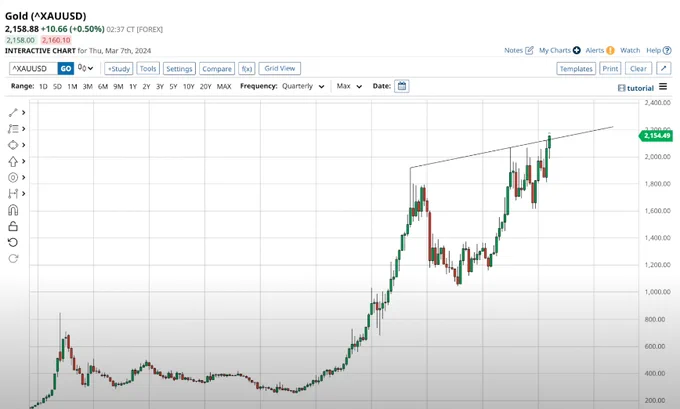
Task: Set range to 5Y
Action: [x=173, y=86]
